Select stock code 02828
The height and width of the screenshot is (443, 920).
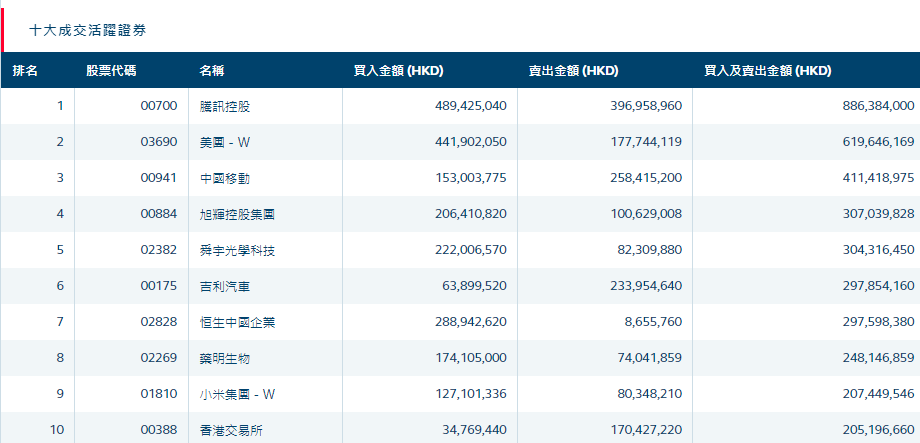click(159, 322)
